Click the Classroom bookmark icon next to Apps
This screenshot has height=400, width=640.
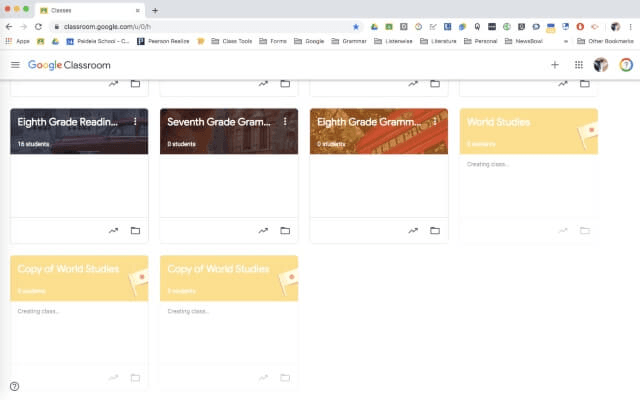40,41
